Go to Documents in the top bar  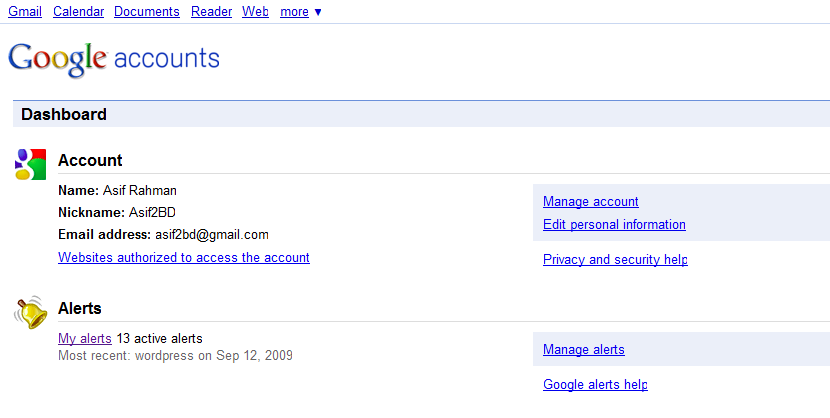point(147,12)
